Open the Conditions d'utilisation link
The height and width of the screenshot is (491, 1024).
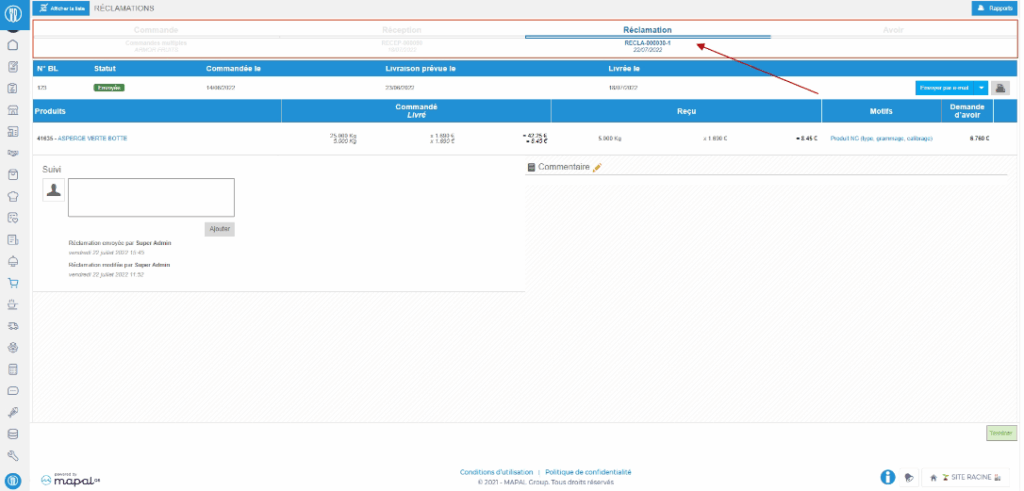tap(496, 472)
